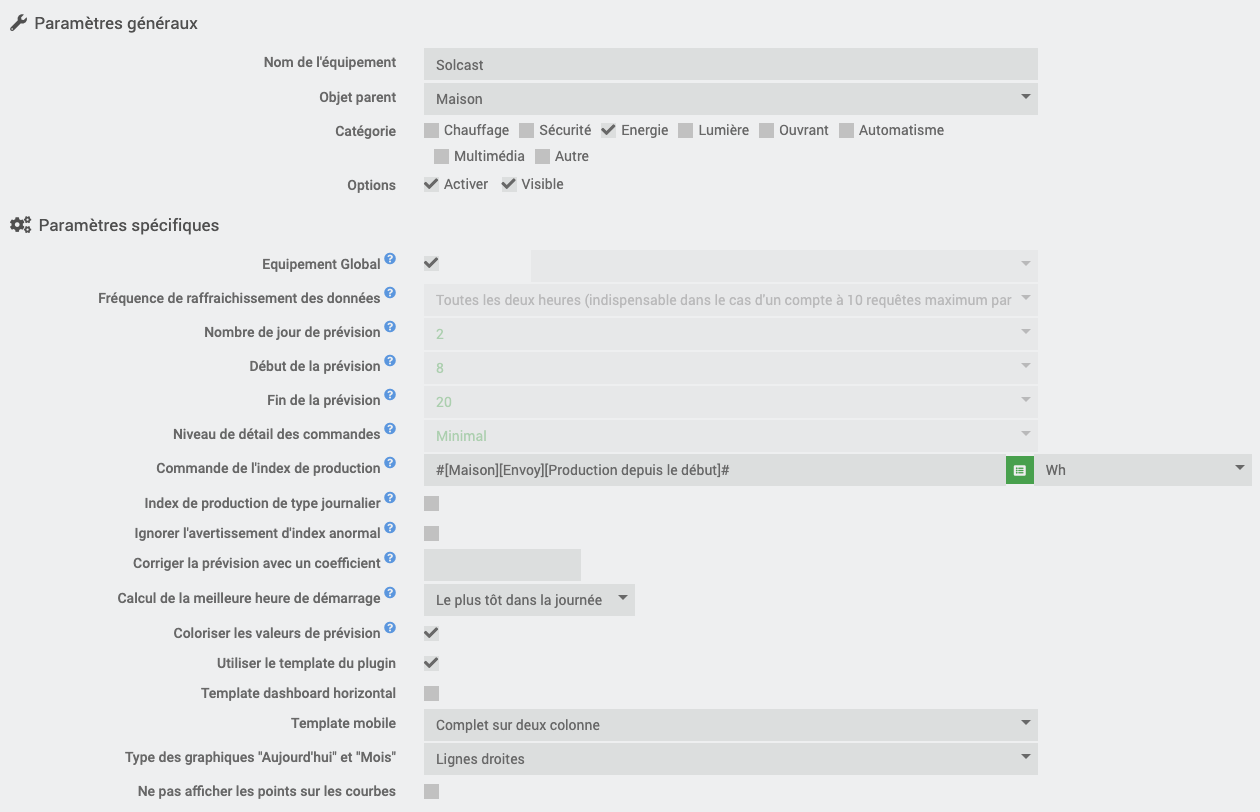Expand the Wh unit dropdown
Screen dimensions: 1260x812
(x=1142, y=469)
